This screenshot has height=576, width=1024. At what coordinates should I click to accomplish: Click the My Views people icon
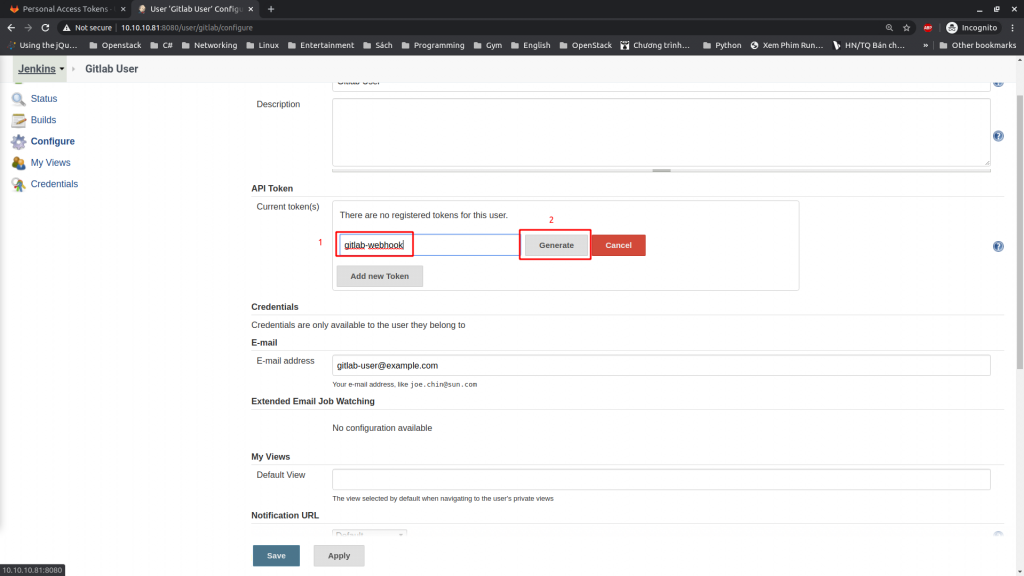pos(18,163)
